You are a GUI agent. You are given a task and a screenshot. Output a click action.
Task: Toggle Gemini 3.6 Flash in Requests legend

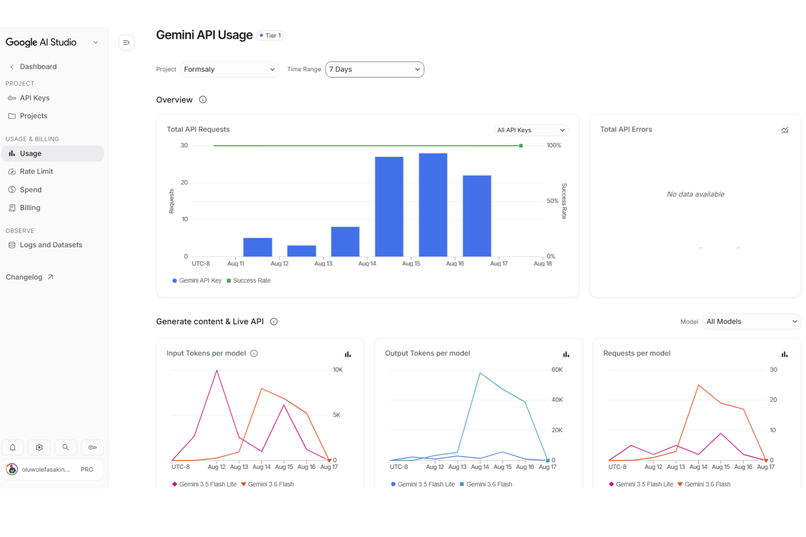[704, 484]
